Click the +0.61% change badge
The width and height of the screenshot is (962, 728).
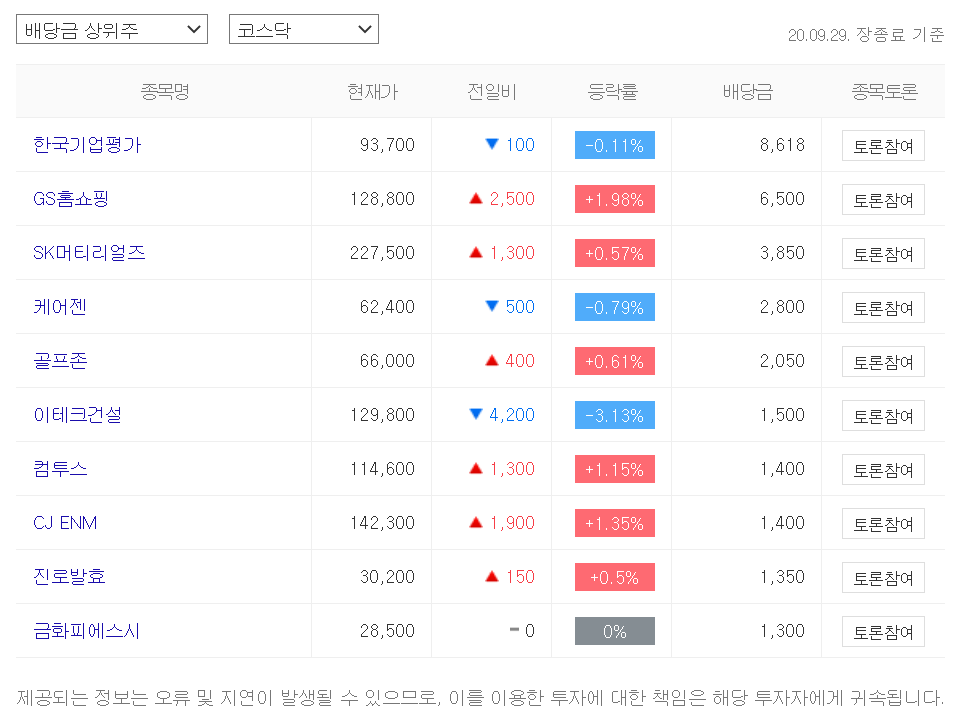coord(615,361)
